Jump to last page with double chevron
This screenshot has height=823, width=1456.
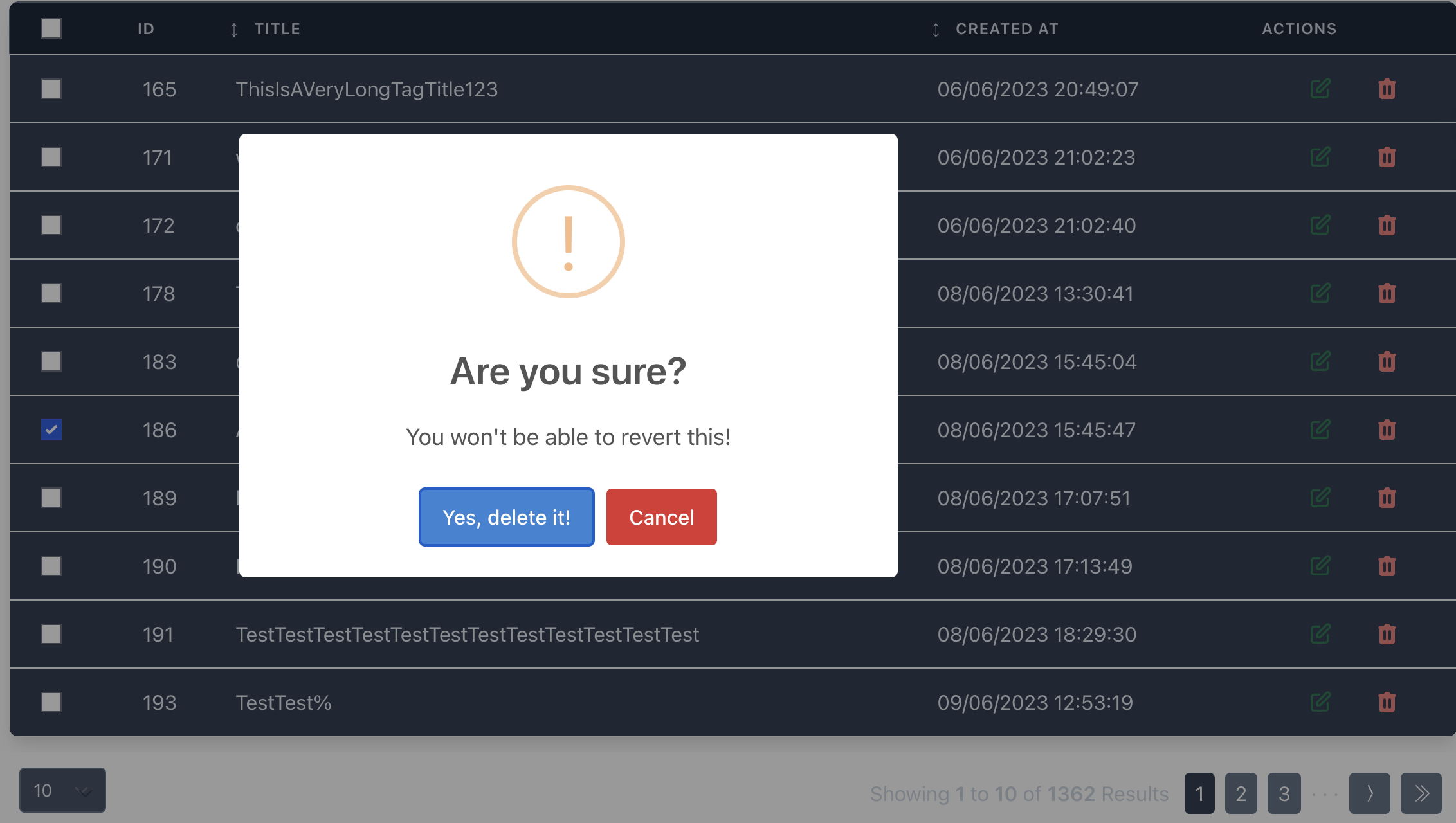point(1421,793)
